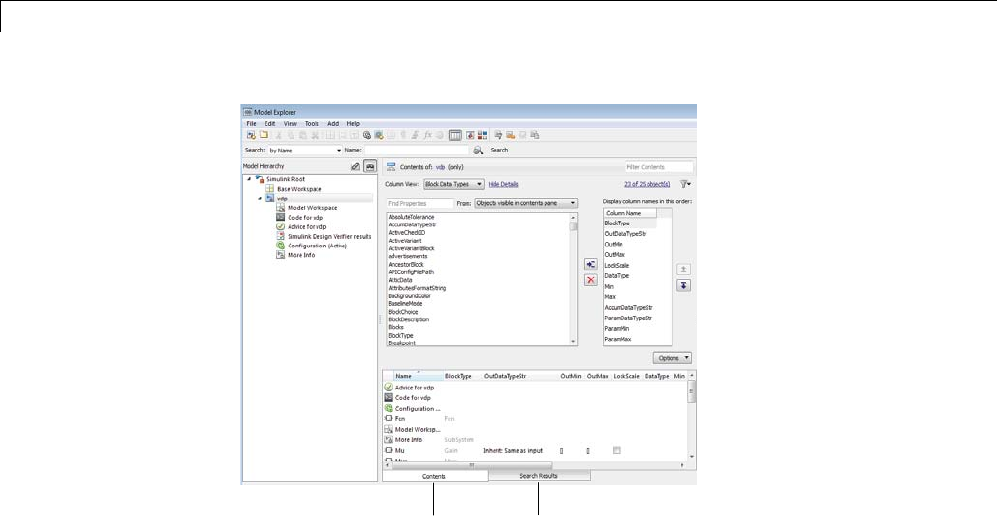Click the Model Workspace icon in the tree
The width and height of the screenshot is (997, 517).
coord(280,207)
